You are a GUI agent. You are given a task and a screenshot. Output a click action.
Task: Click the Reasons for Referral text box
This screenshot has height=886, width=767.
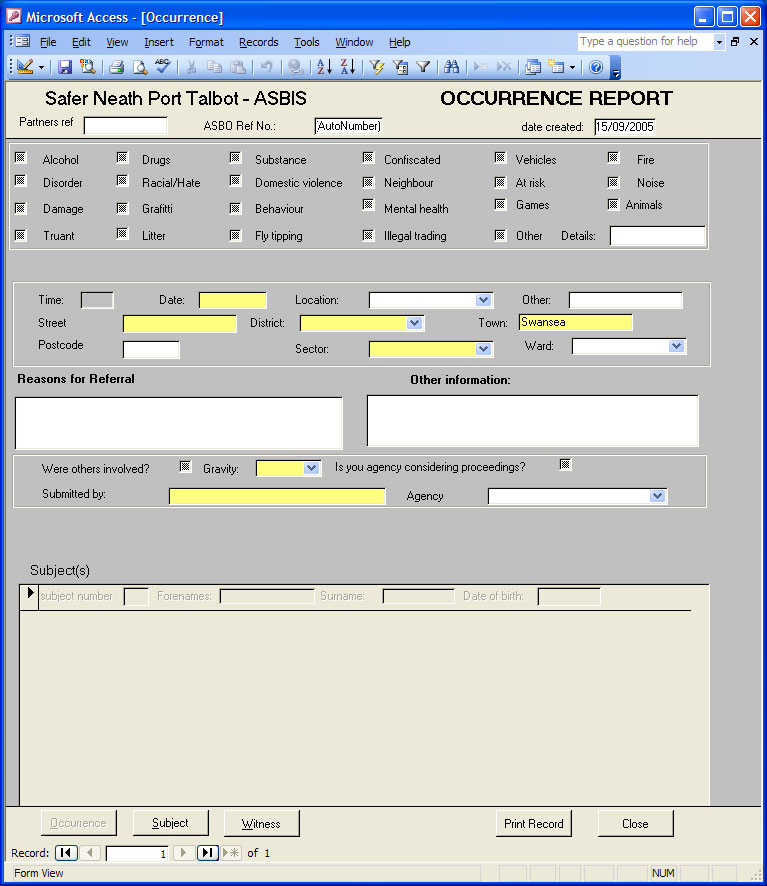178,423
